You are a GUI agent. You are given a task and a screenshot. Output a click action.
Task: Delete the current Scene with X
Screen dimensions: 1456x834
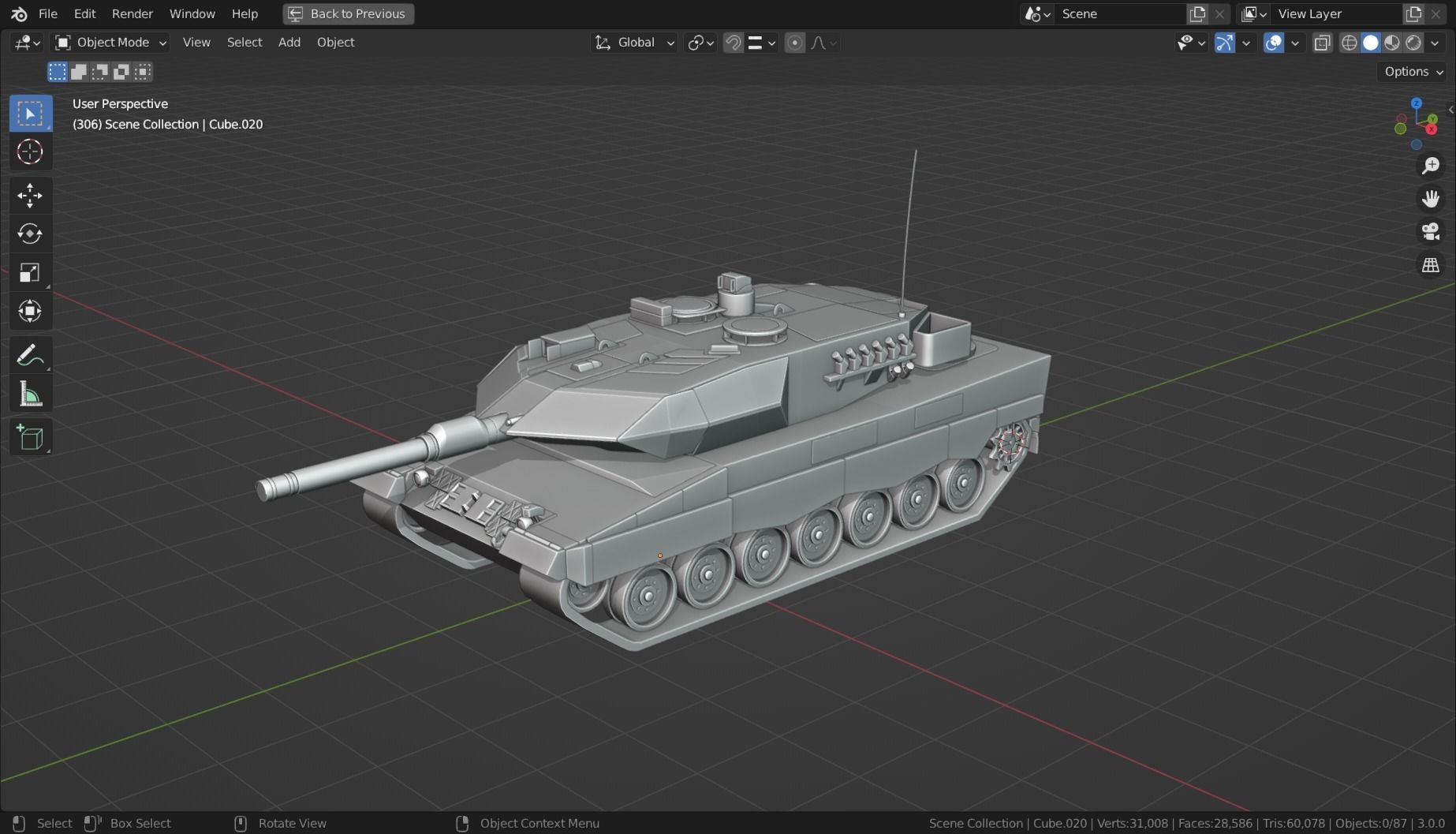click(x=1219, y=13)
